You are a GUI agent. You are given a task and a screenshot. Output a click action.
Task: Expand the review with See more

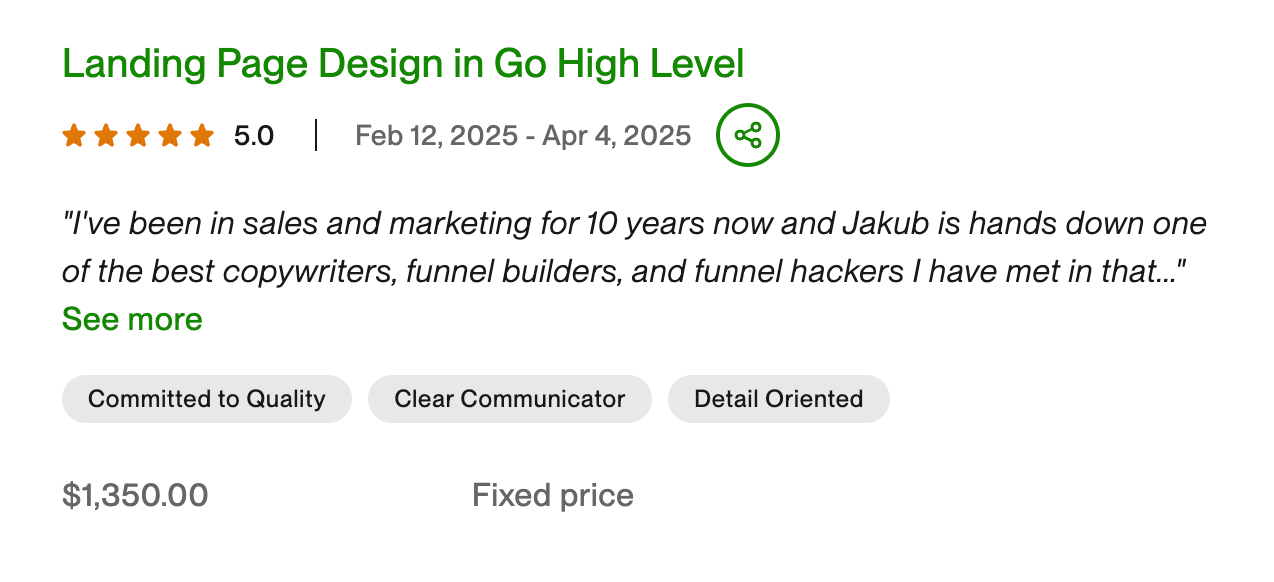132,319
